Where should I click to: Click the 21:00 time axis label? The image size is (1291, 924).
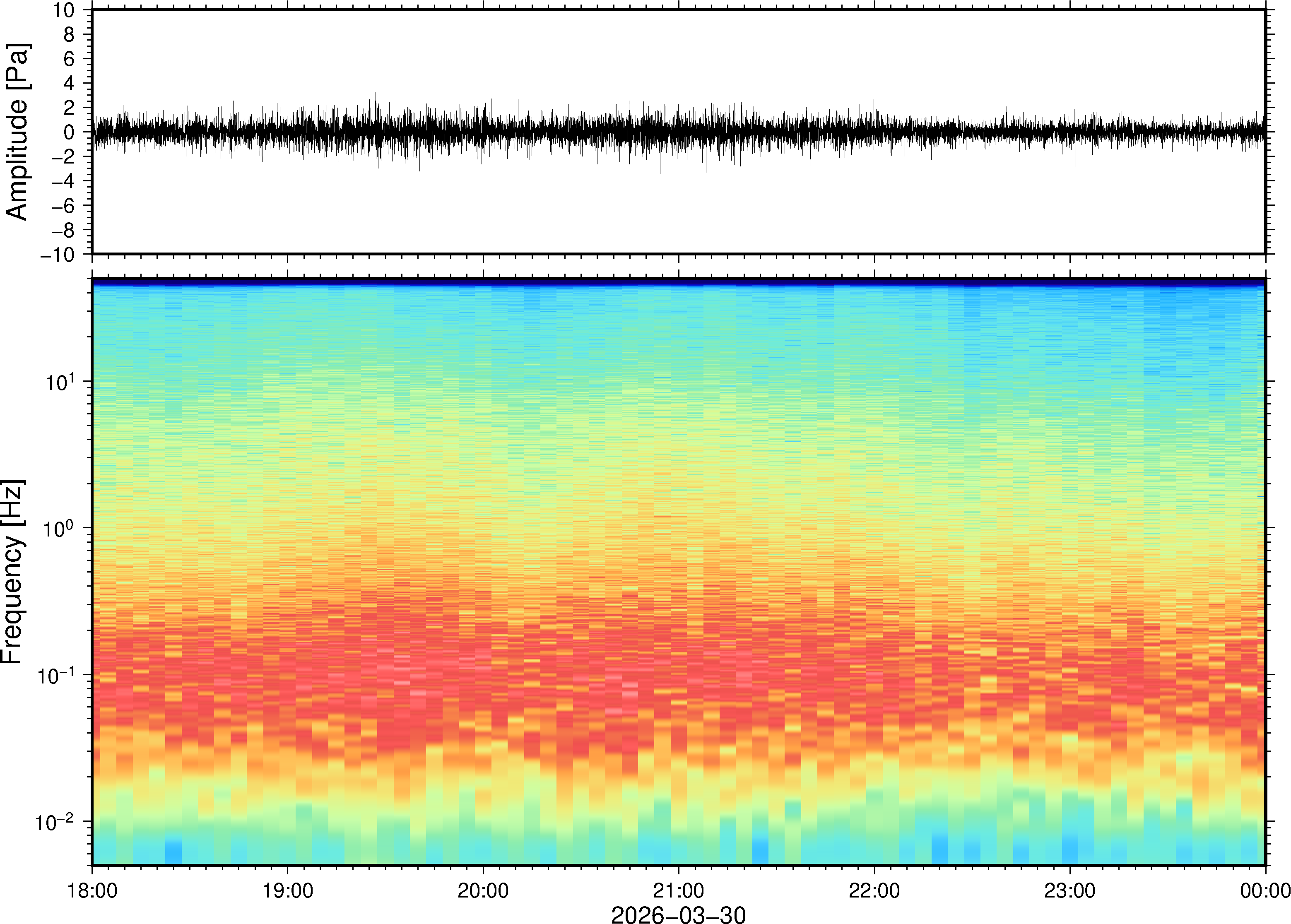(678, 890)
